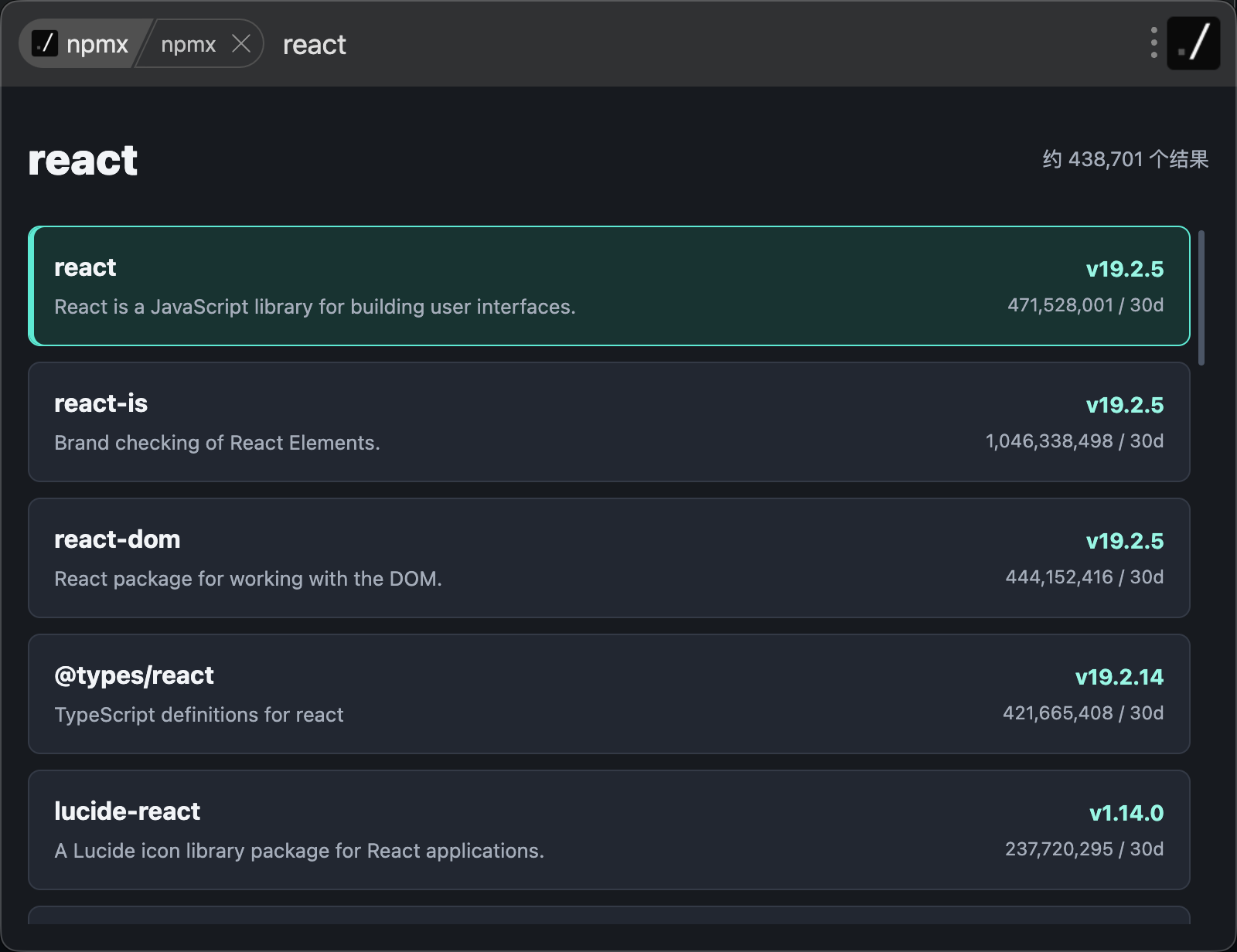Click the "react" page heading
The width and height of the screenshot is (1237, 952).
[83, 160]
